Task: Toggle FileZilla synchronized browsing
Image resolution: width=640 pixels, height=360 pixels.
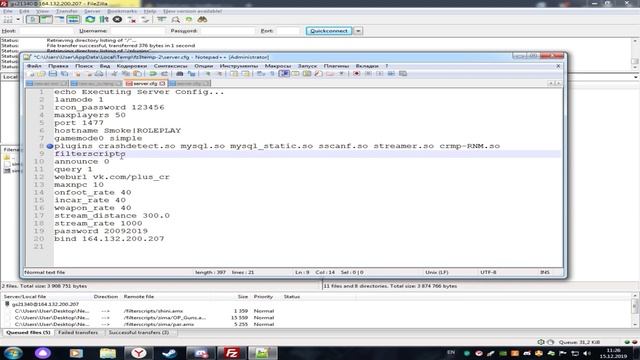Action: (189, 20)
